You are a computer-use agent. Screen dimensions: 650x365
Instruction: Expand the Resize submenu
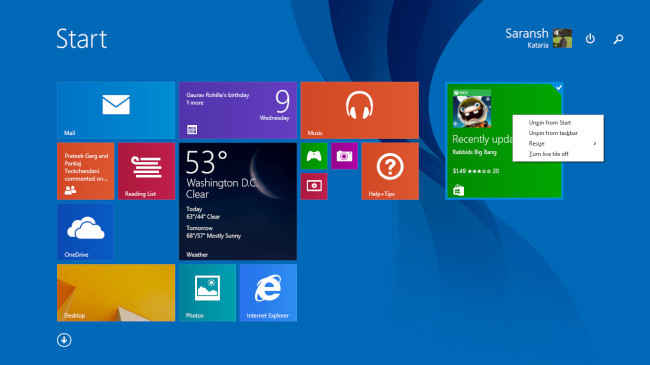558,144
